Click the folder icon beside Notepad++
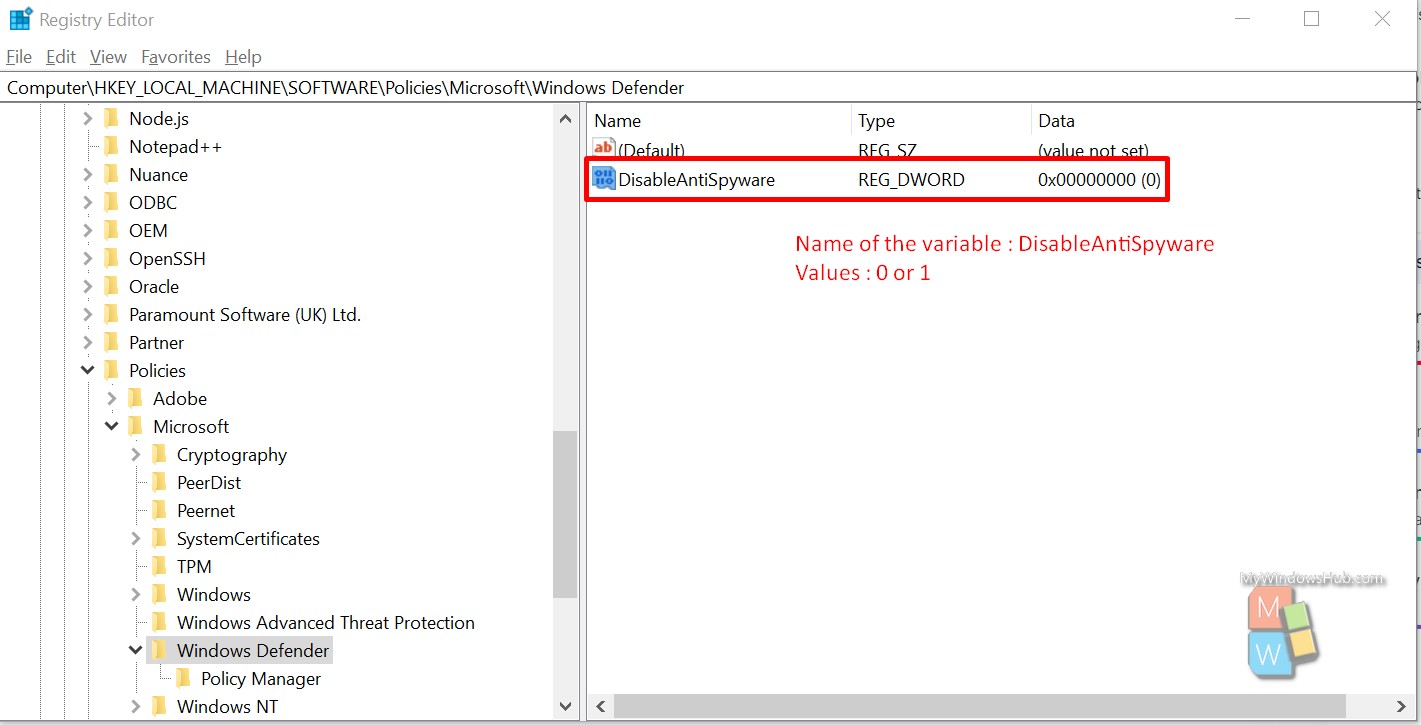This screenshot has height=725, width=1421. [x=111, y=146]
